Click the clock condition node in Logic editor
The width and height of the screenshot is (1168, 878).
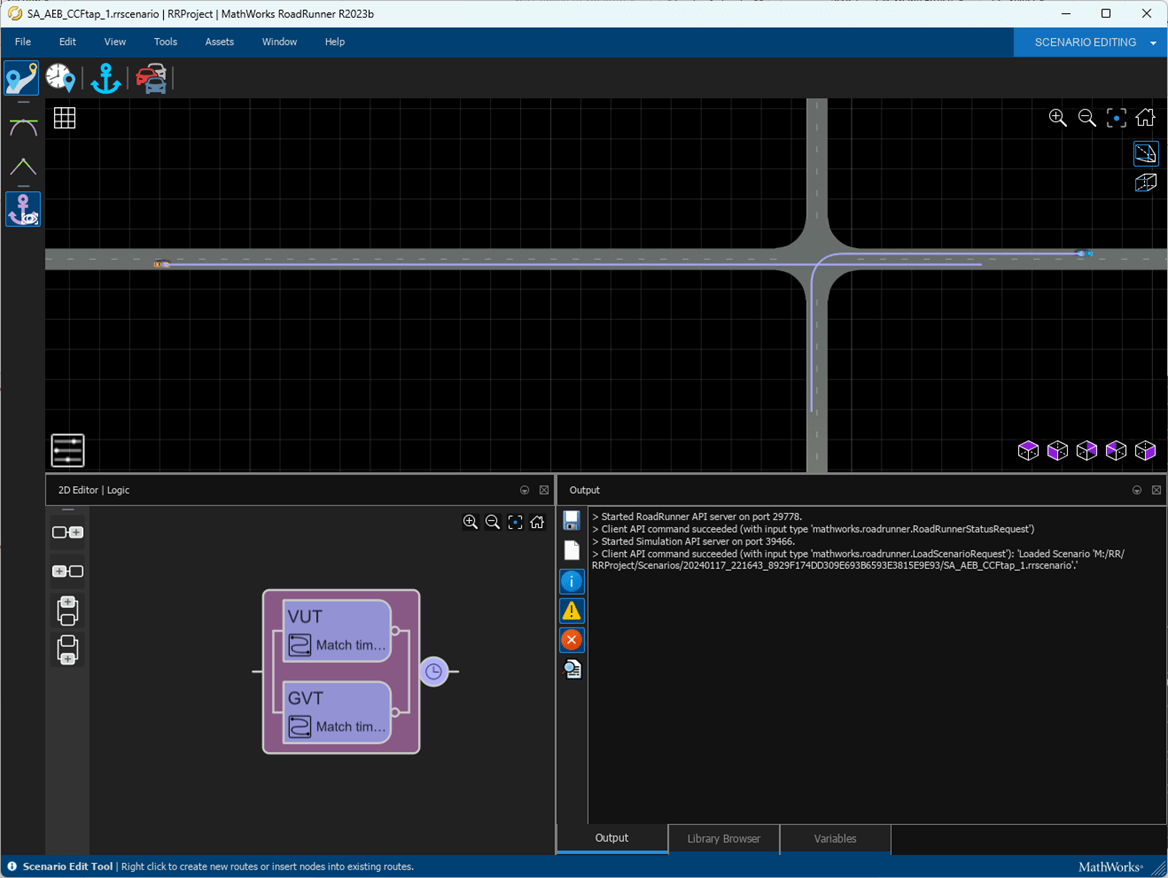click(433, 672)
